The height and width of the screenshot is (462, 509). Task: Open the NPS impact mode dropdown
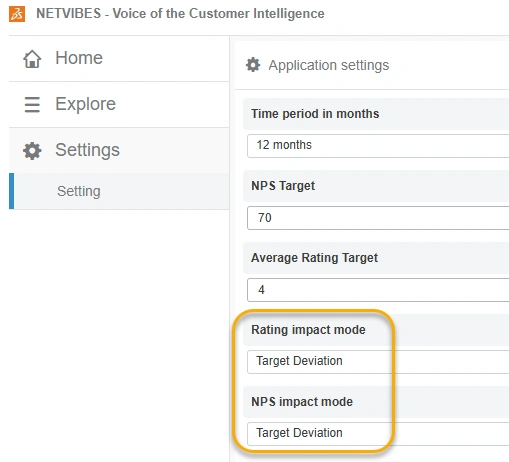378,434
